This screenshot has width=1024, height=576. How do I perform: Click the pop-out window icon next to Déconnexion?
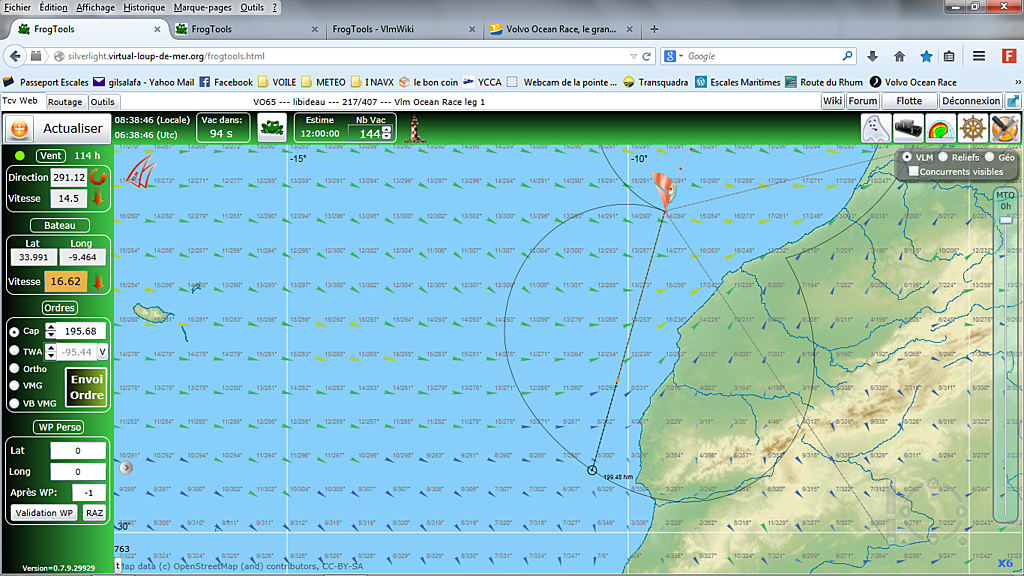click(x=1013, y=101)
